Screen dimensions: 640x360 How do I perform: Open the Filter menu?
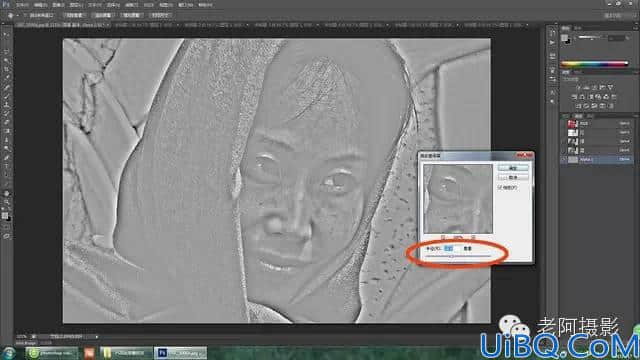click(x=131, y=5)
